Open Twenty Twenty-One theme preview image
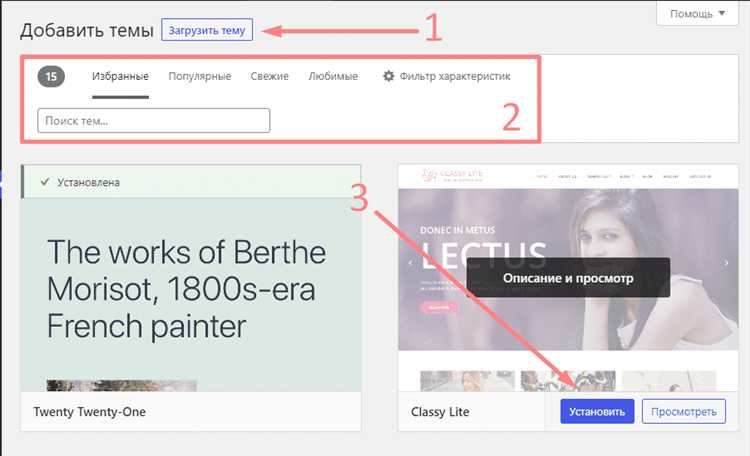The width and height of the screenshot is (750, 456). click(191, 295)
